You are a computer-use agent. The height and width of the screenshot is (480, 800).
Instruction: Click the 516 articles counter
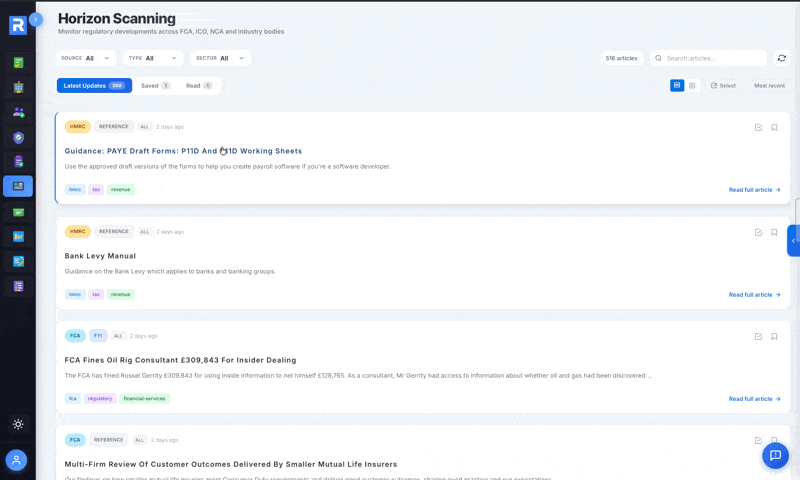[x=621, y=58]
